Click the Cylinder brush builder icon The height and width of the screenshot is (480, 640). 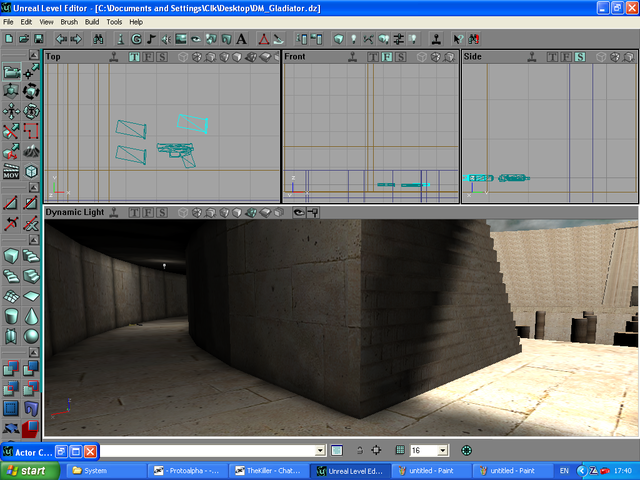(11, 314)
